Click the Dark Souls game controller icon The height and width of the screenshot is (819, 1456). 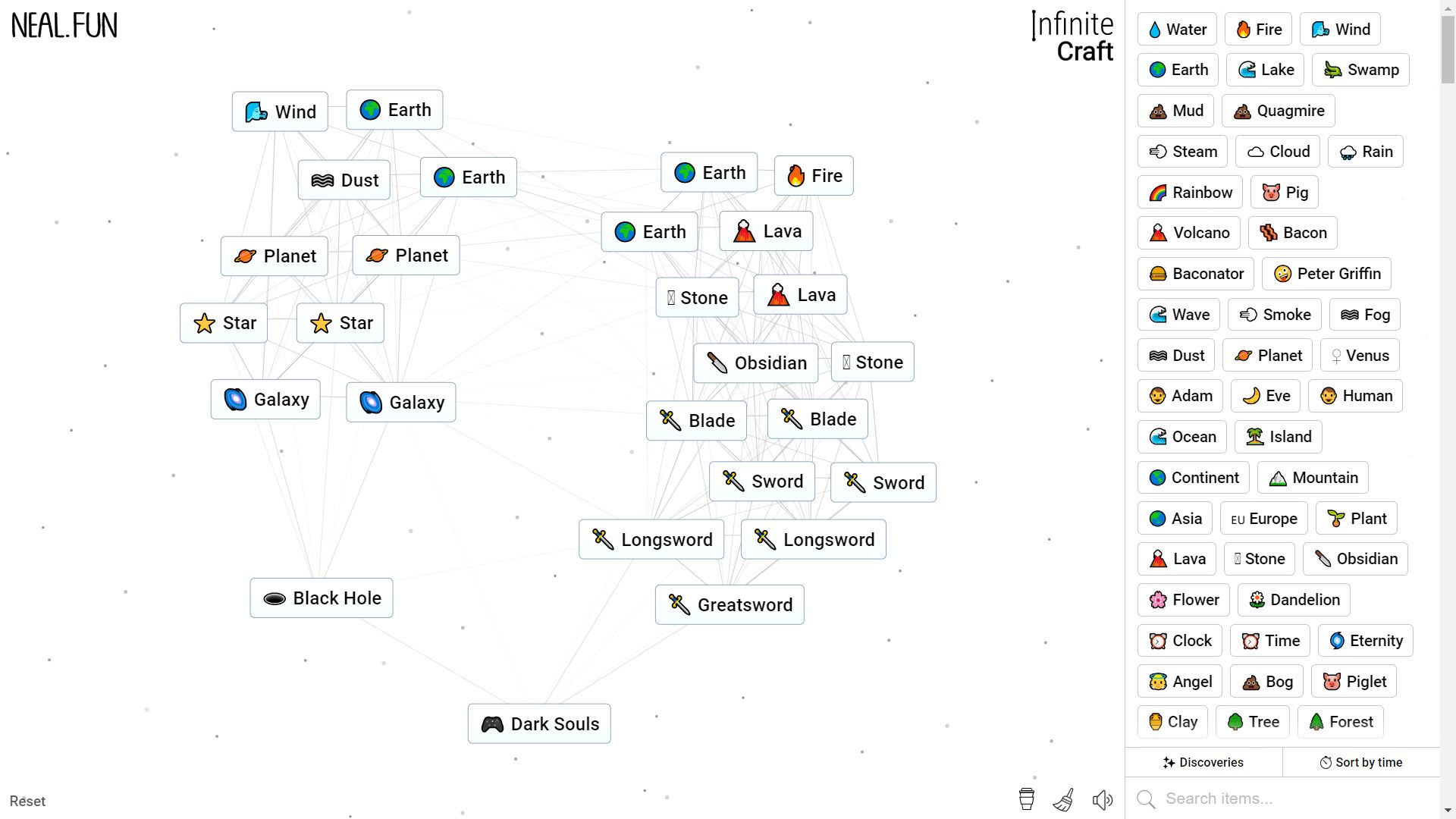(x=493, y=724)
